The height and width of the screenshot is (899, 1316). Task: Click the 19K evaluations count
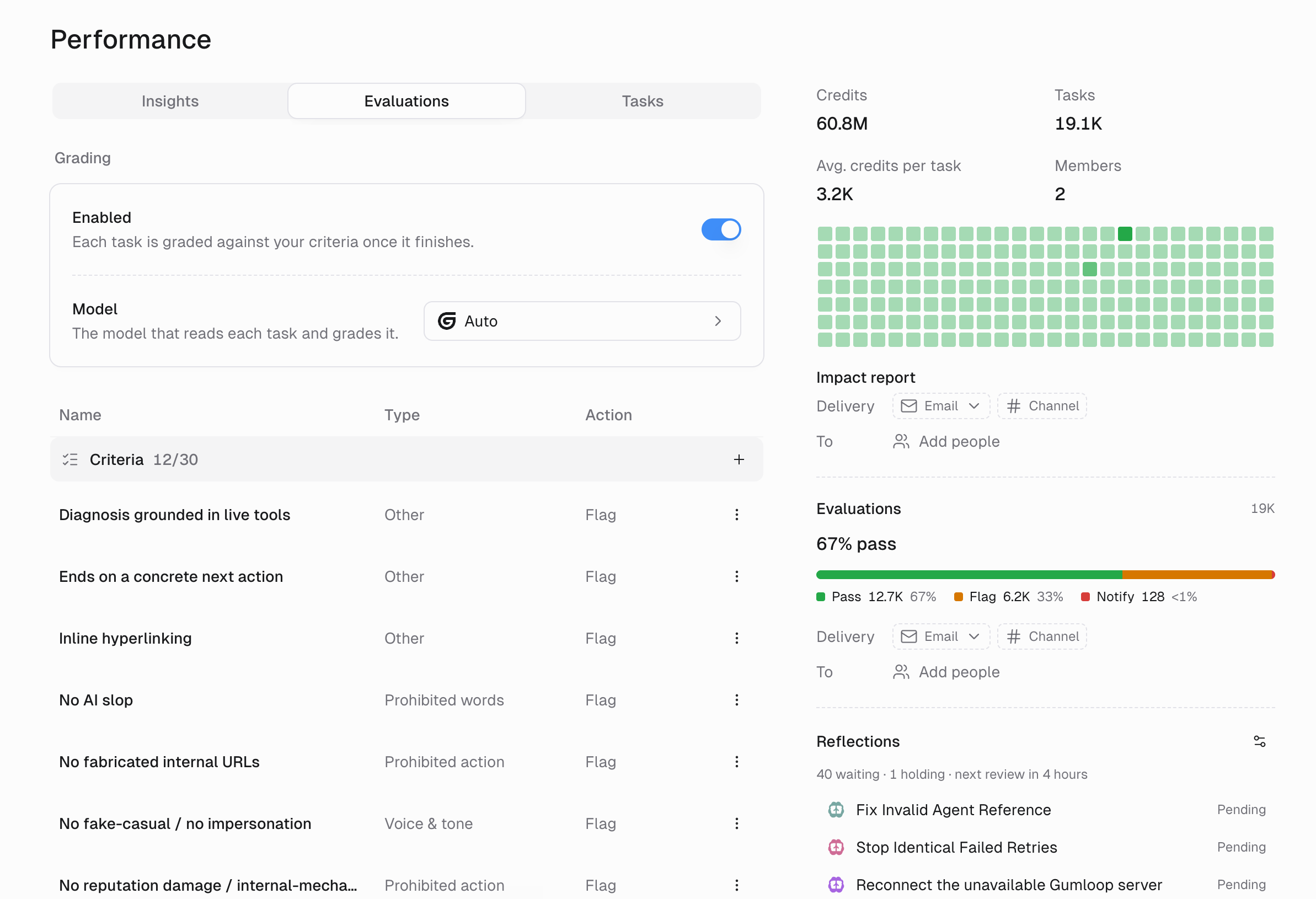pos(1262,509)
